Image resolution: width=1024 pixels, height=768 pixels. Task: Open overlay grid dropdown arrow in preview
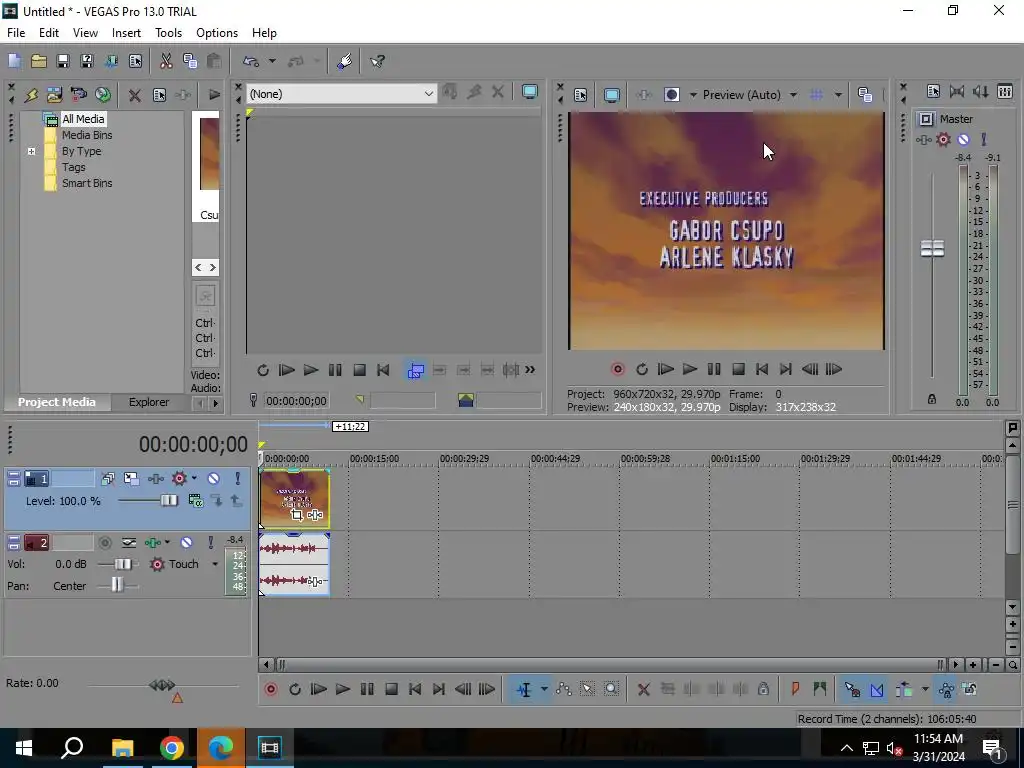tap(838, 95)
